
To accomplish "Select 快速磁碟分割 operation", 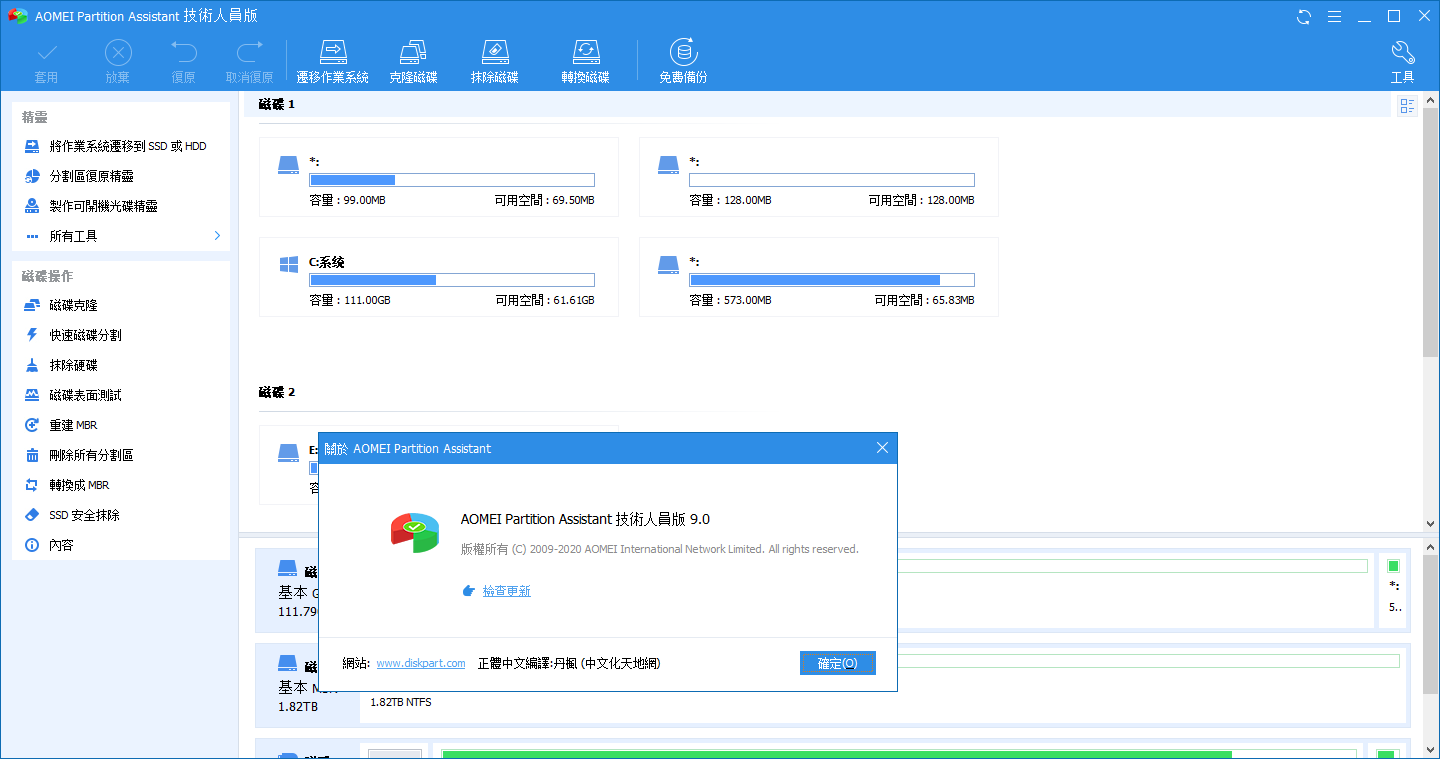I will click(x=121, y=335).
